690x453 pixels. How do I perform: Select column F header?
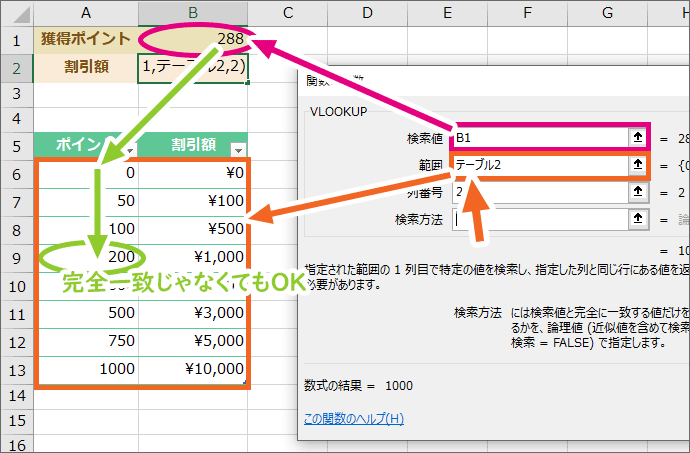[x=528, y=13]
